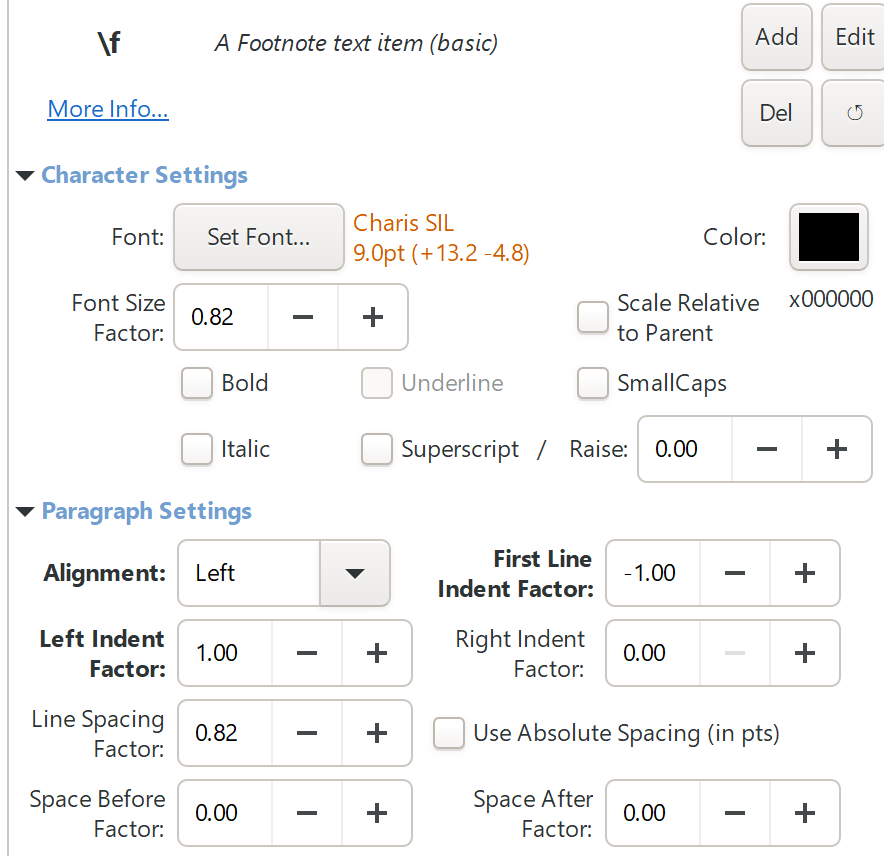Check Scale Relative to Parent
The width and height of the screenshot is (884, 856).
593,317
